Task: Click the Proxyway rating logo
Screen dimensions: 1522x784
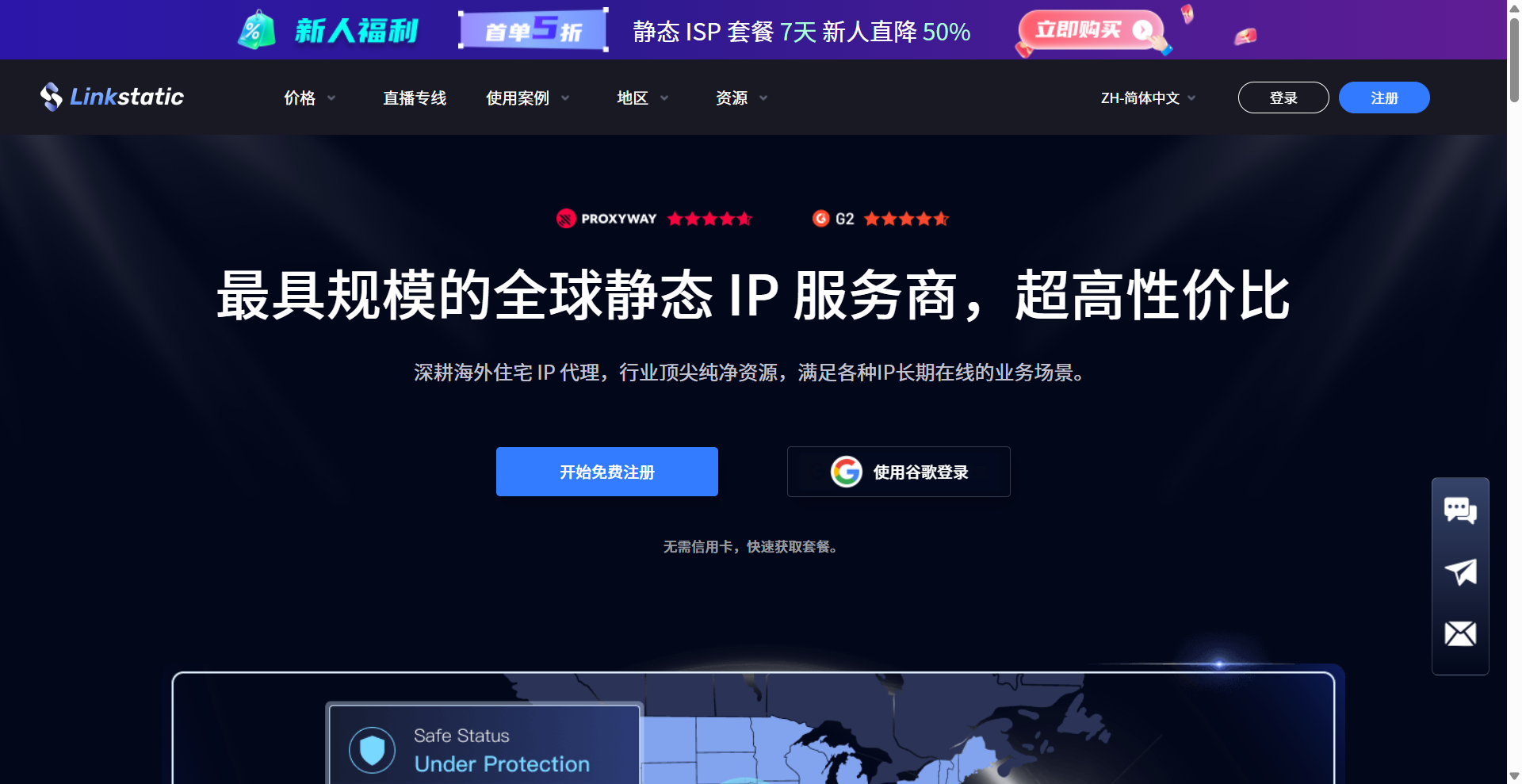Action: point(606,219)
